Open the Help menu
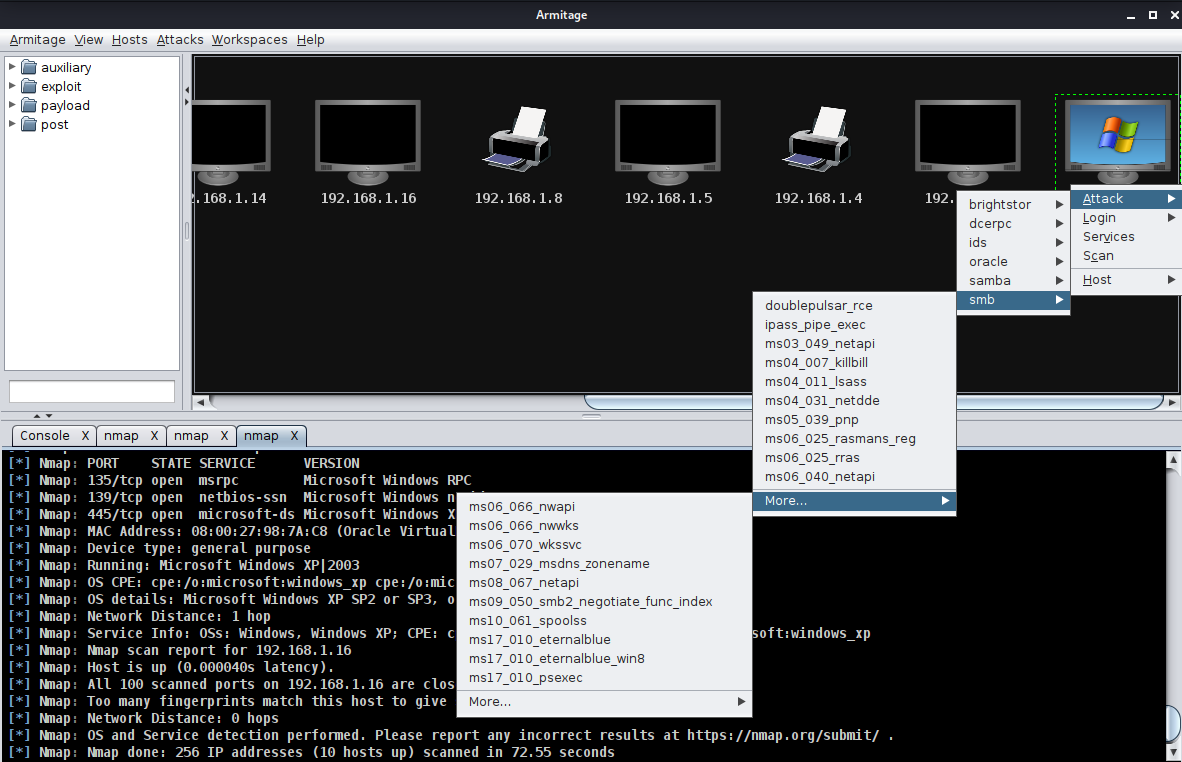 coord(310,39)
